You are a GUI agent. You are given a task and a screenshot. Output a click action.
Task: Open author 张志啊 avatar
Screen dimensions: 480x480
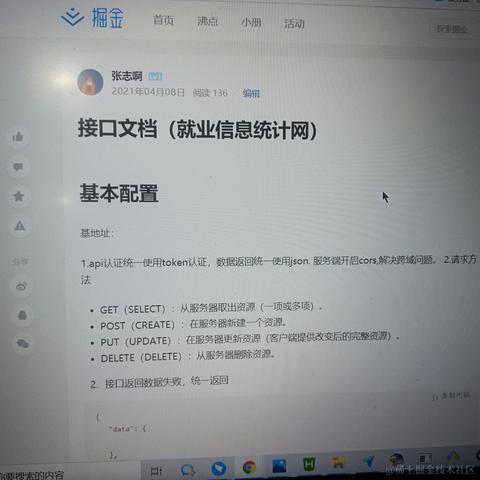[x=90, y=82]
